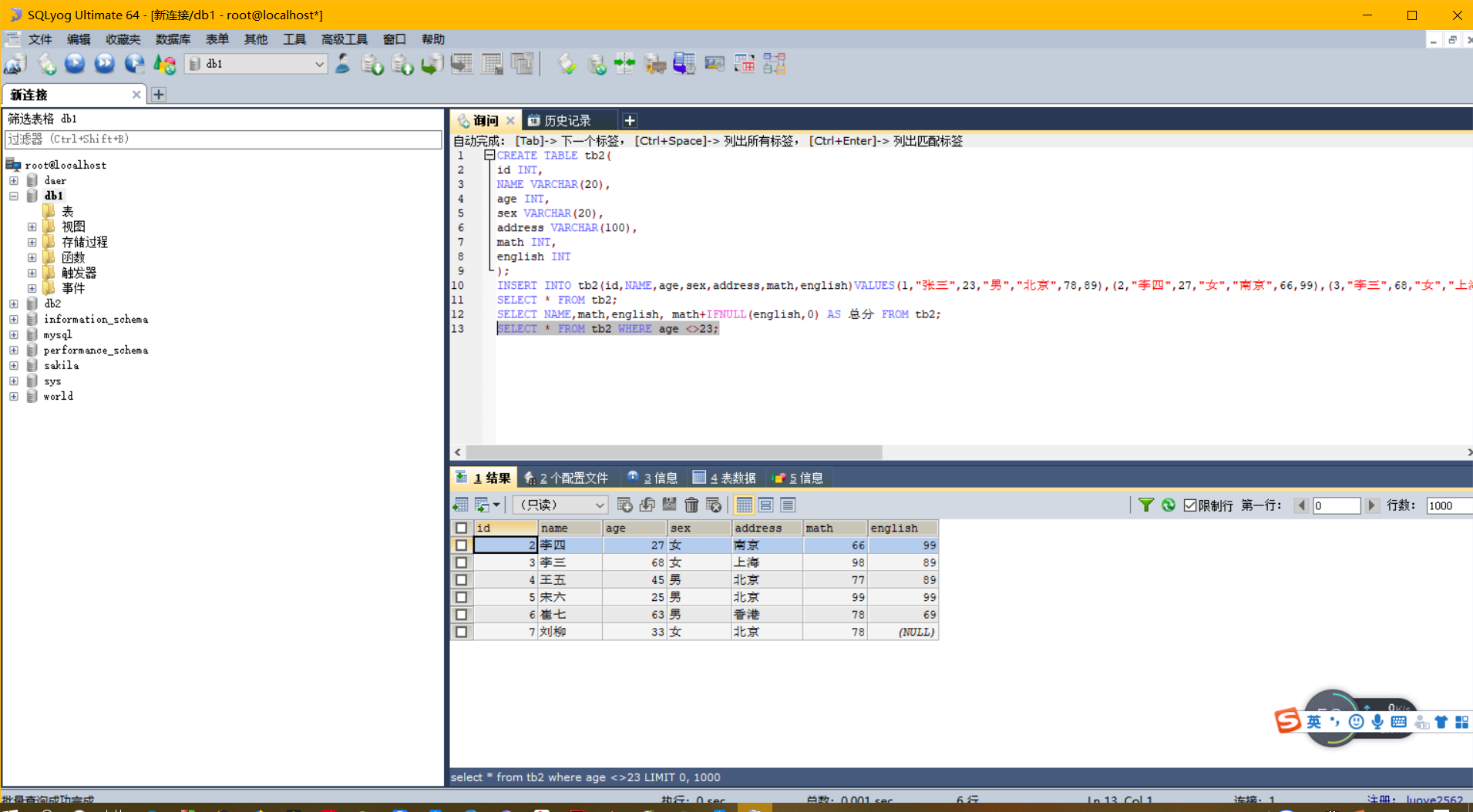This screenshot has height=812, width=1473.
Task: Click the database synchronization wizard icon
Action: tap(596, 64)
